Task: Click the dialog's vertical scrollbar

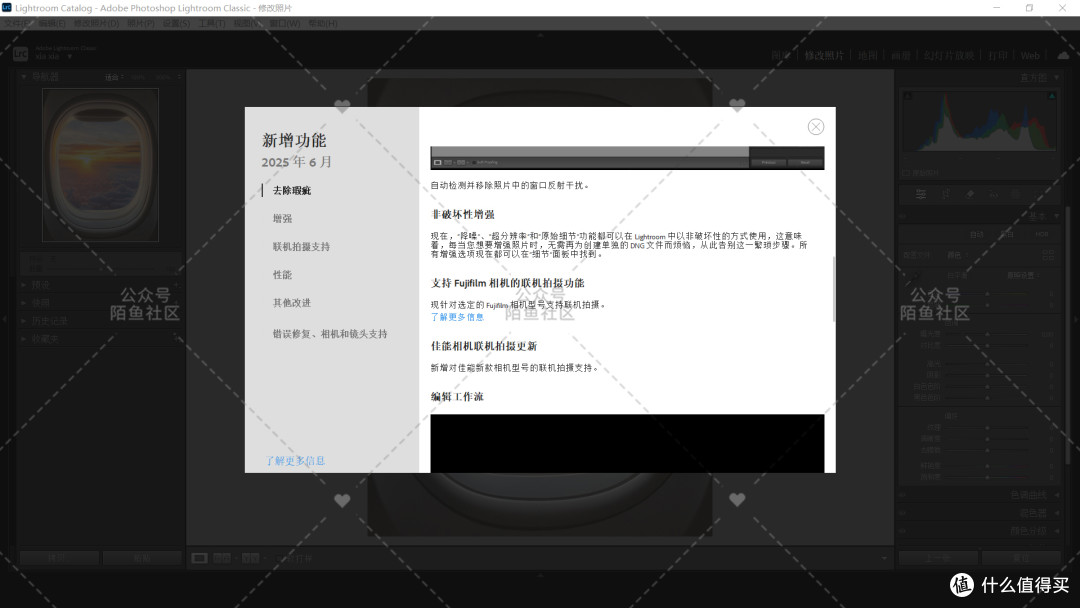Action: (833, 289)
